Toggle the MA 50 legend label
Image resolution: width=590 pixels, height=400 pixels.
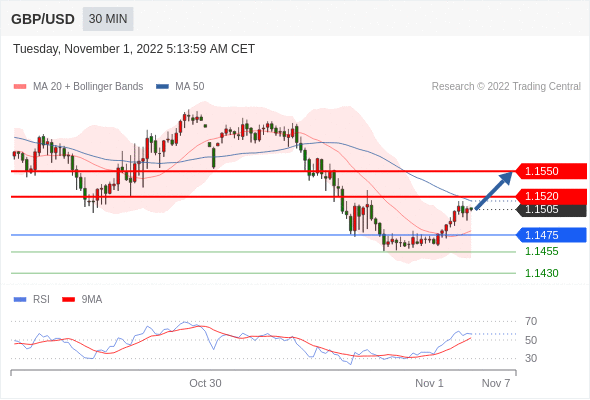[x=190, y=87]
